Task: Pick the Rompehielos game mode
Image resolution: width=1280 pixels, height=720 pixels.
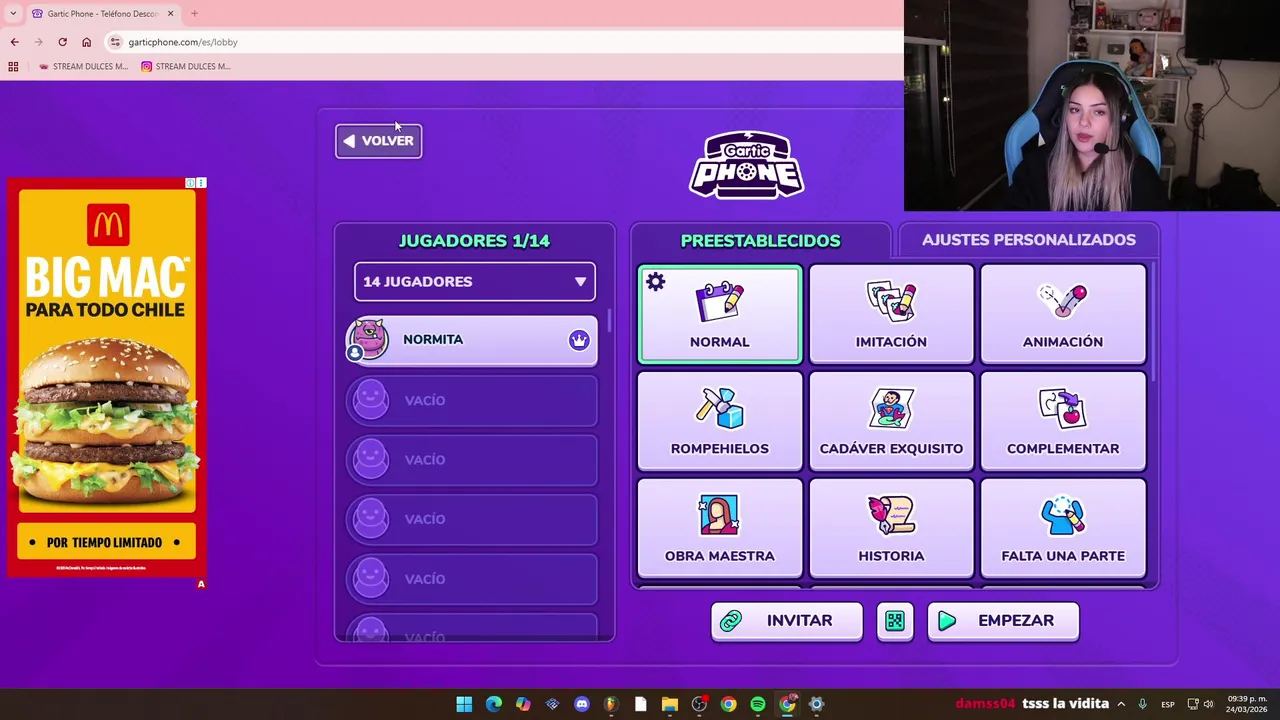Action: click(x=719, y=420)
